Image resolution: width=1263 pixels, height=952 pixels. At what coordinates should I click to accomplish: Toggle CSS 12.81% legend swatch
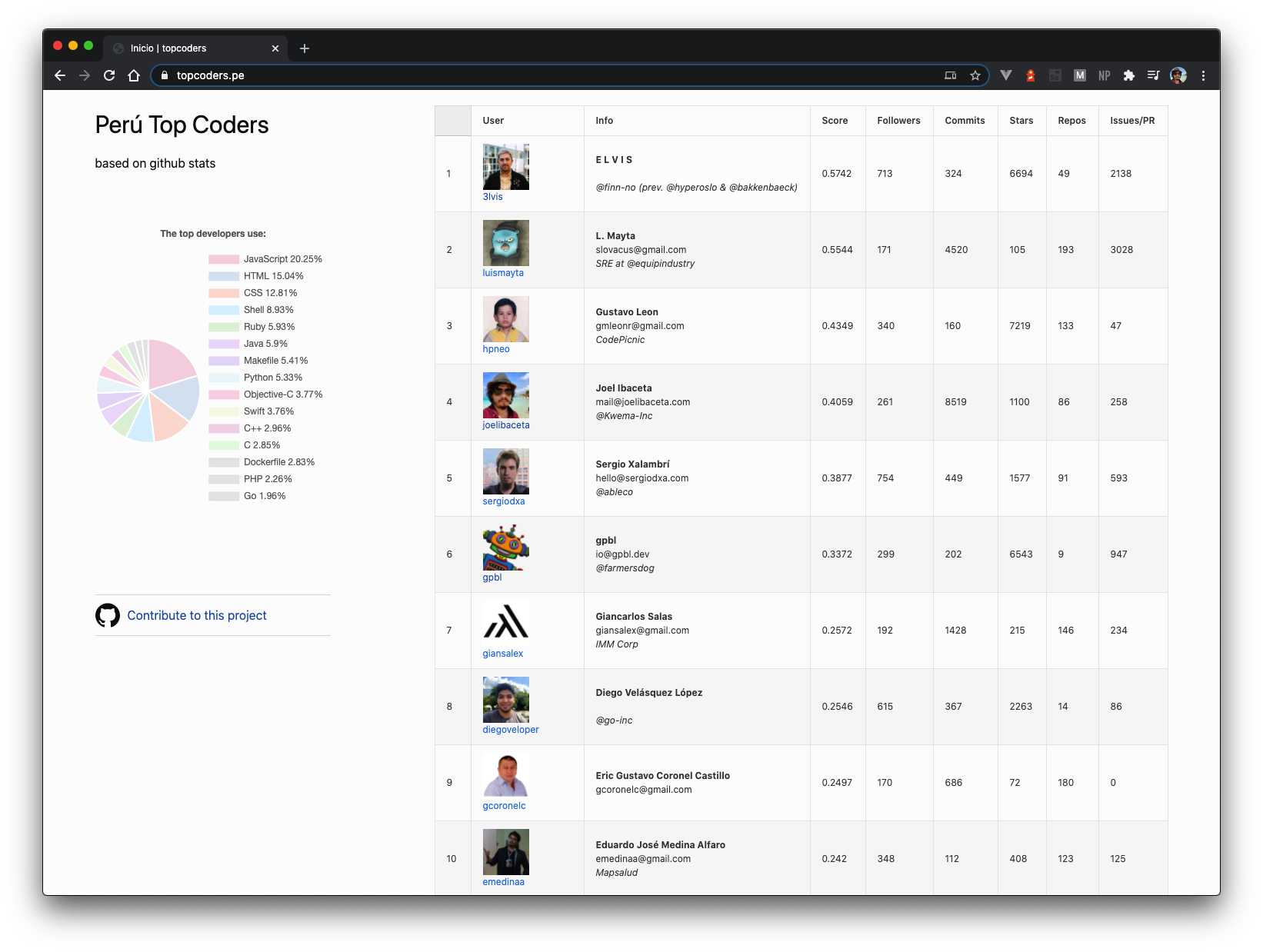224,293
